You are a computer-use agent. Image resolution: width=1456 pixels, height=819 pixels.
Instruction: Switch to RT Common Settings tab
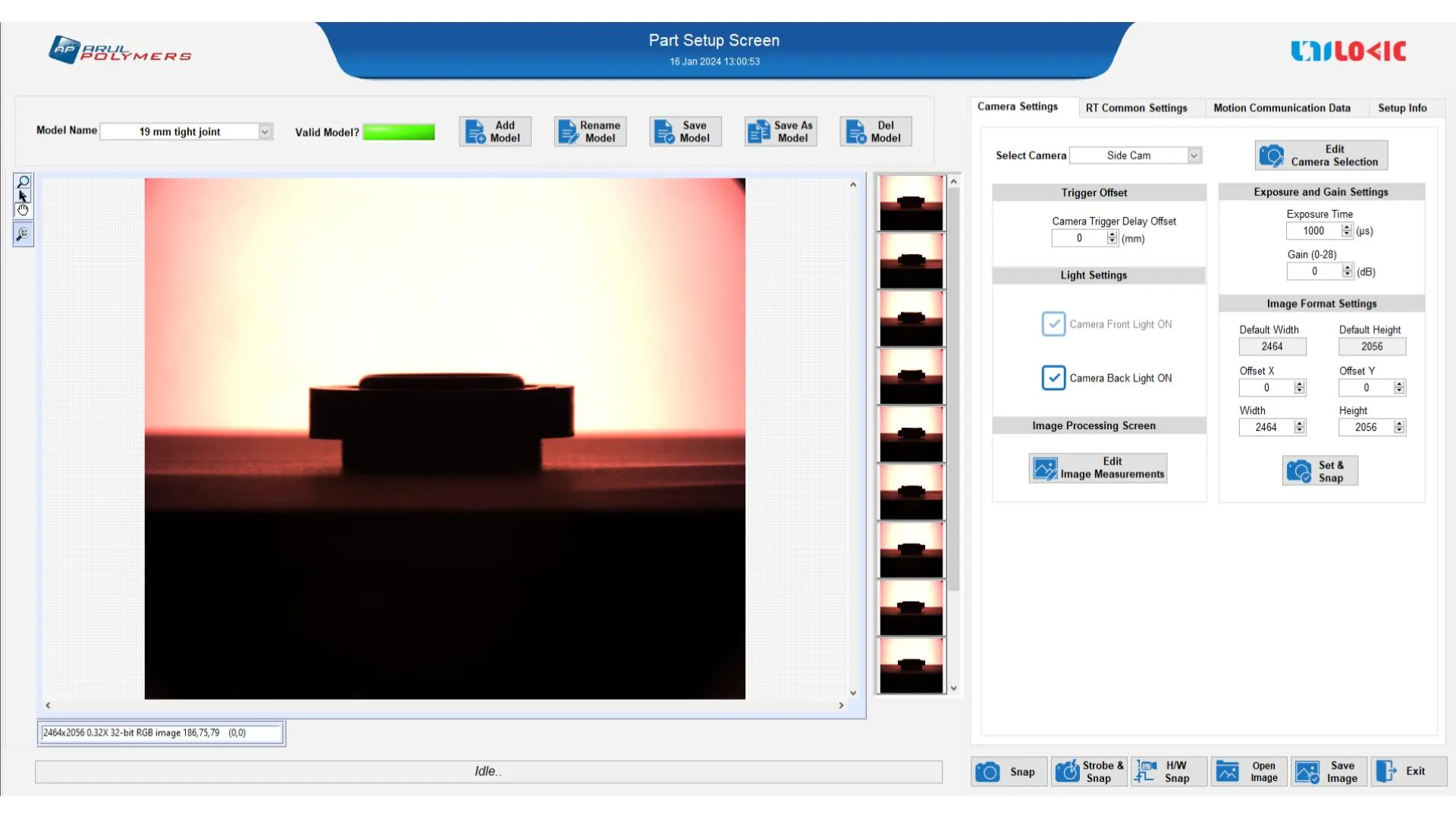1136,108
